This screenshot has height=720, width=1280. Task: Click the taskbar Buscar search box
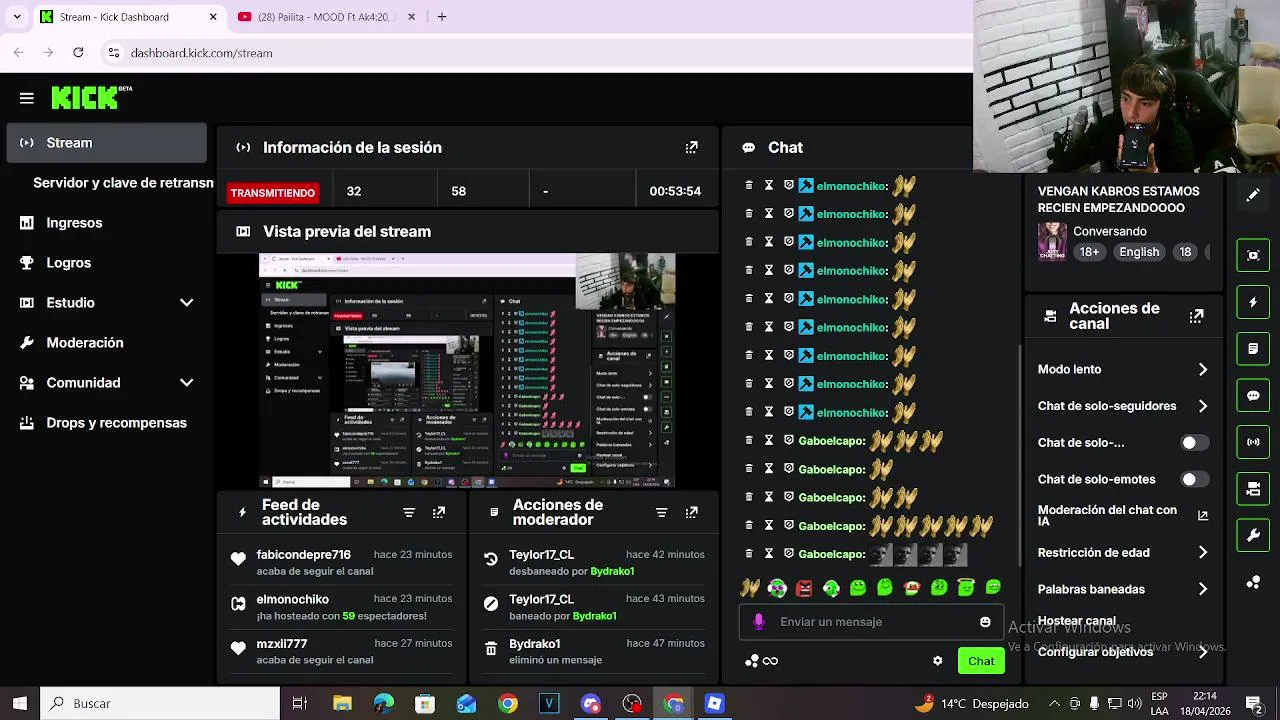tap(160, 704)
